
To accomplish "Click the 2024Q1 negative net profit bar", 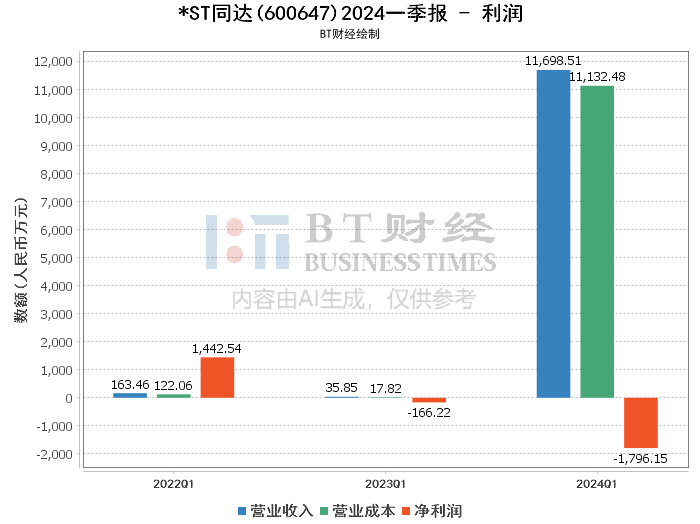I will 641,423.
